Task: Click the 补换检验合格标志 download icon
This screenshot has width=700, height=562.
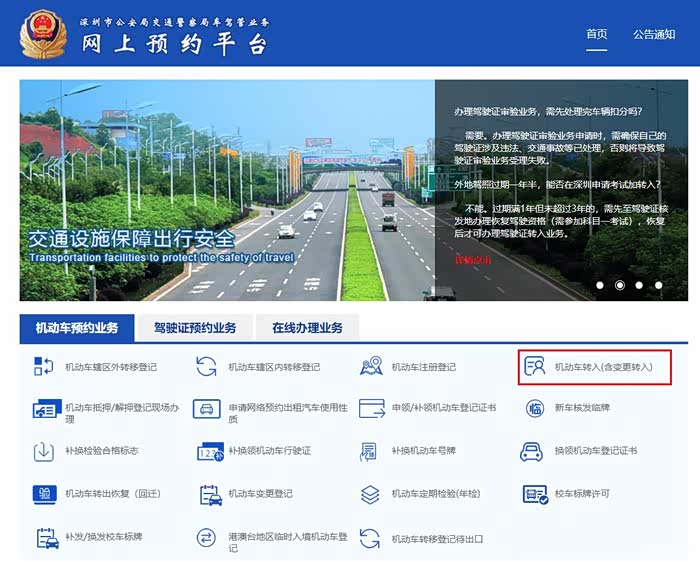Action: point(44,452)
